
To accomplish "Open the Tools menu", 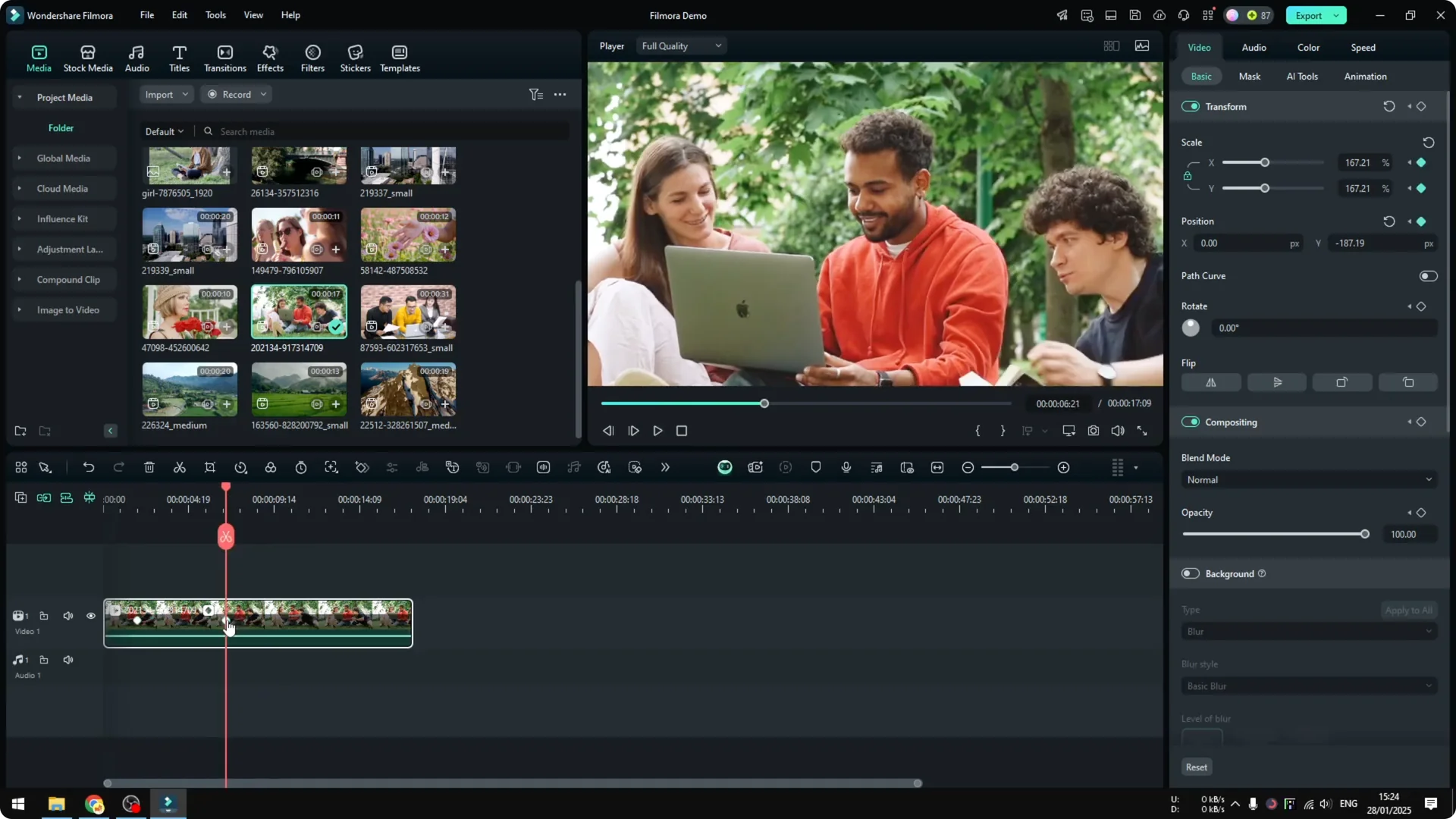I will click(215, 15).
